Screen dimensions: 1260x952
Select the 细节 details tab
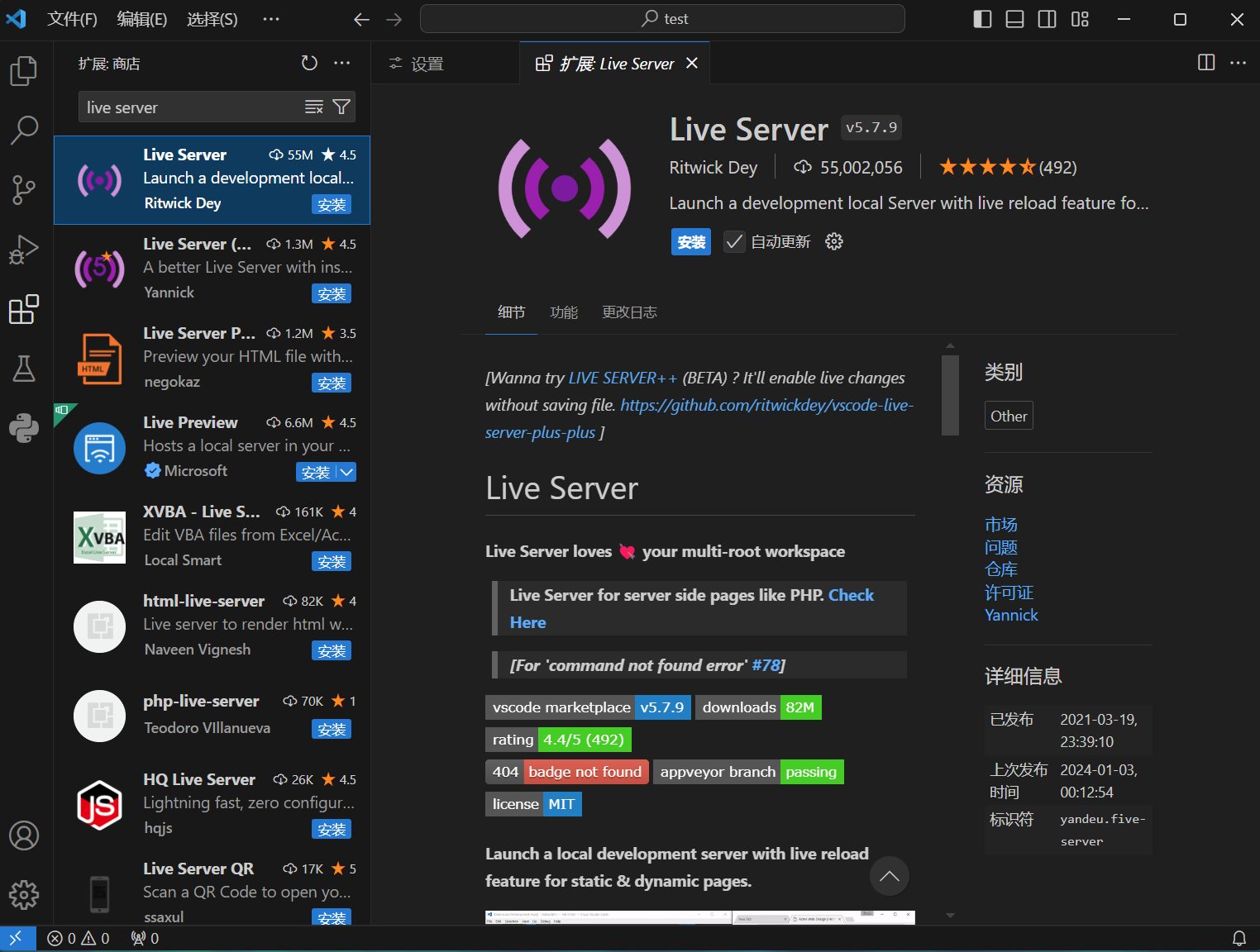(x=512, y=312)
